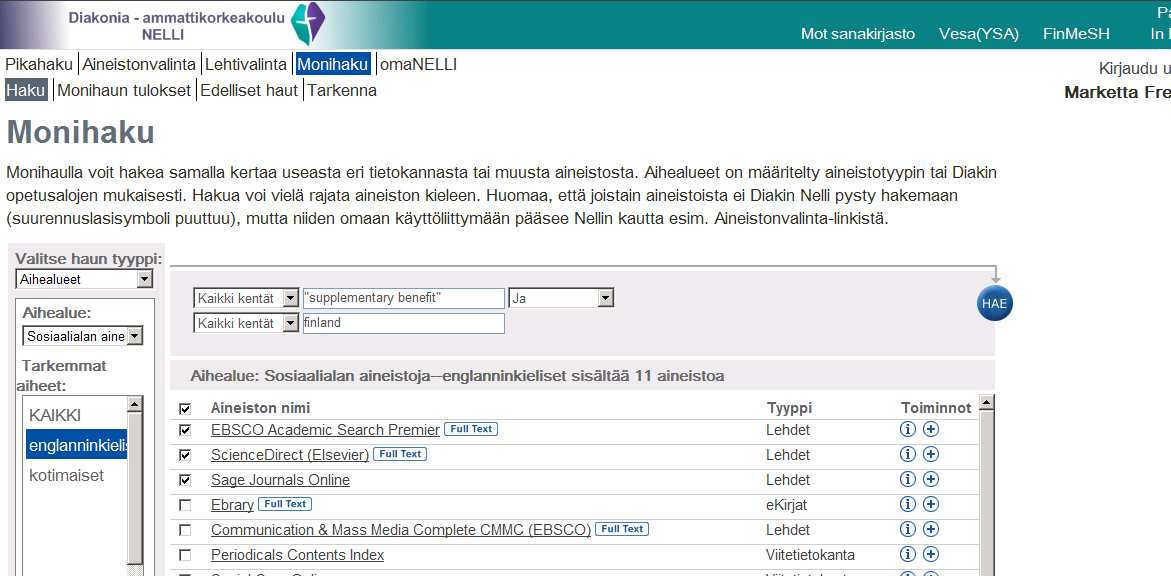Select Haku sub-tab
Screen dimensions: 1171x576
point(26,90)
